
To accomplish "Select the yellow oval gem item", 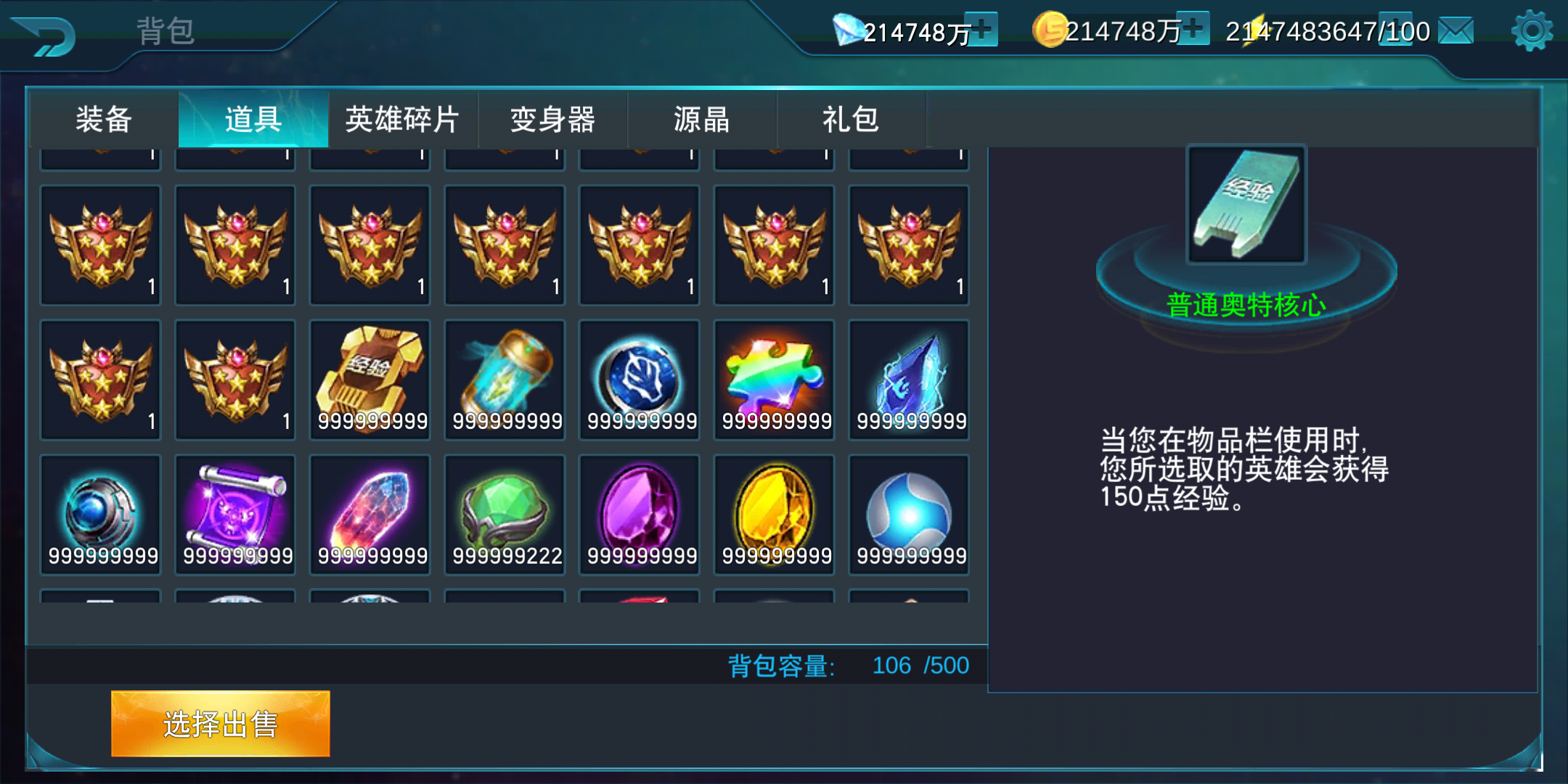I will point(775,515).
